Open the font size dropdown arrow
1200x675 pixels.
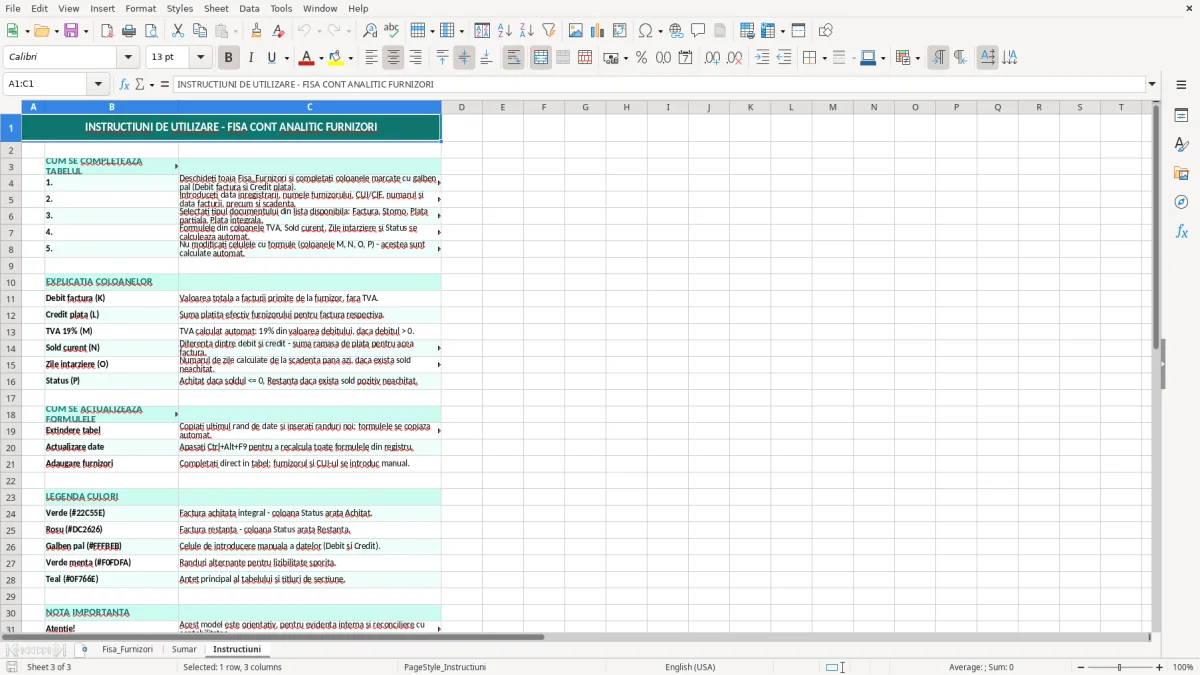click(x=200, y=58)
